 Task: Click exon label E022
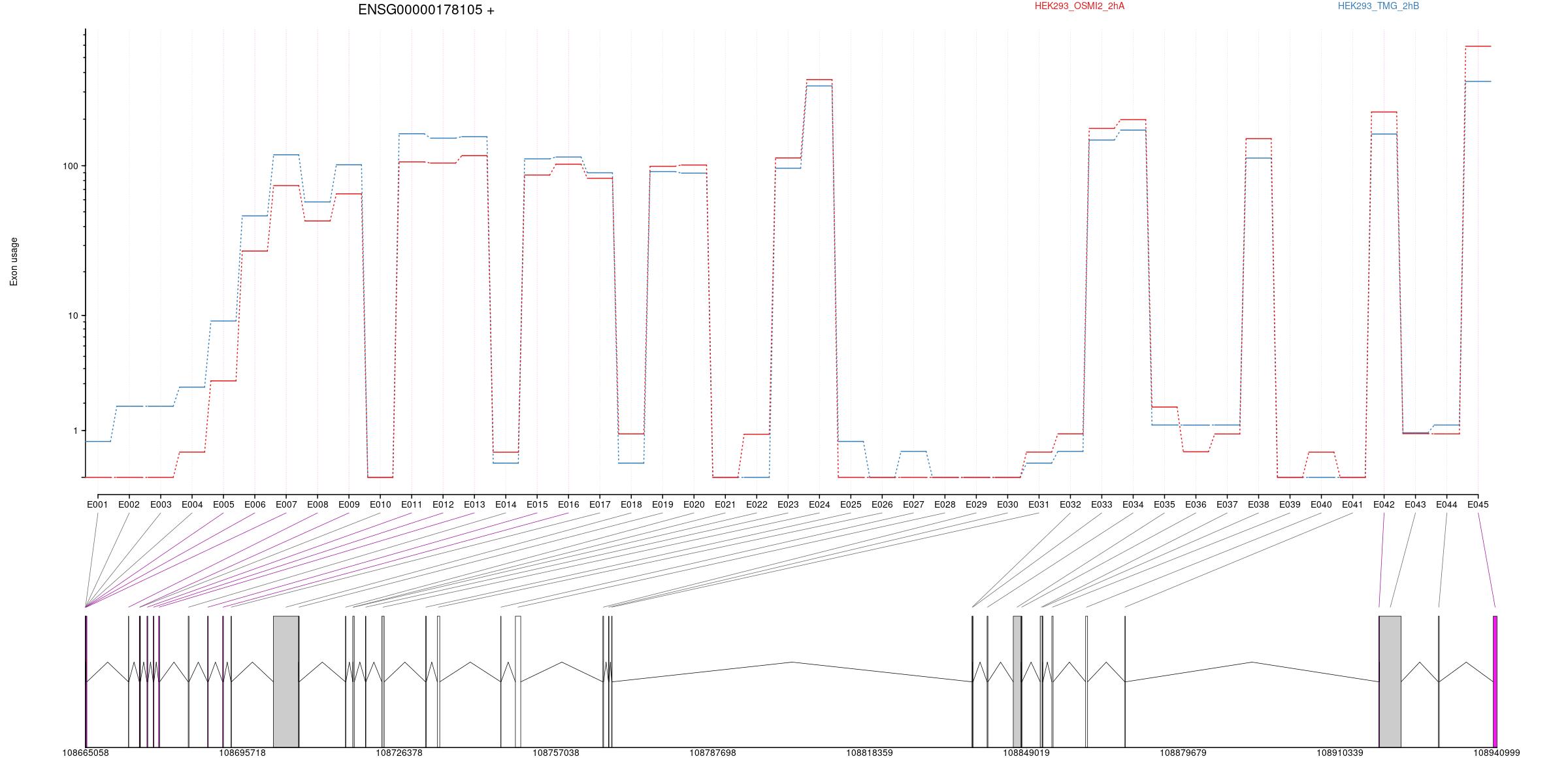[757, 504]
